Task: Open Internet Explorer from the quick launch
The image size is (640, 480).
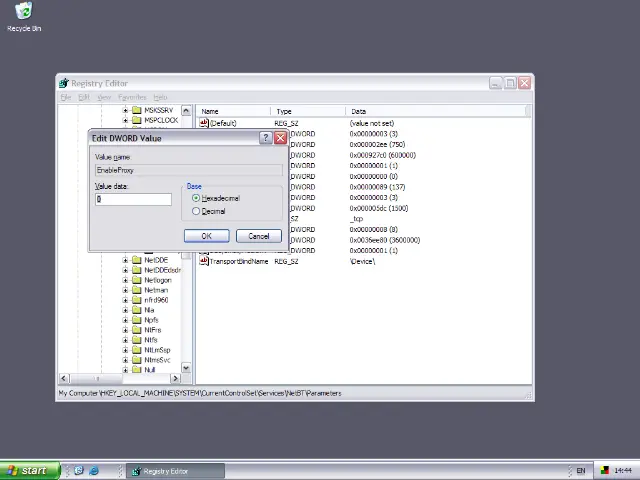Action: click(x=94, y=471)
